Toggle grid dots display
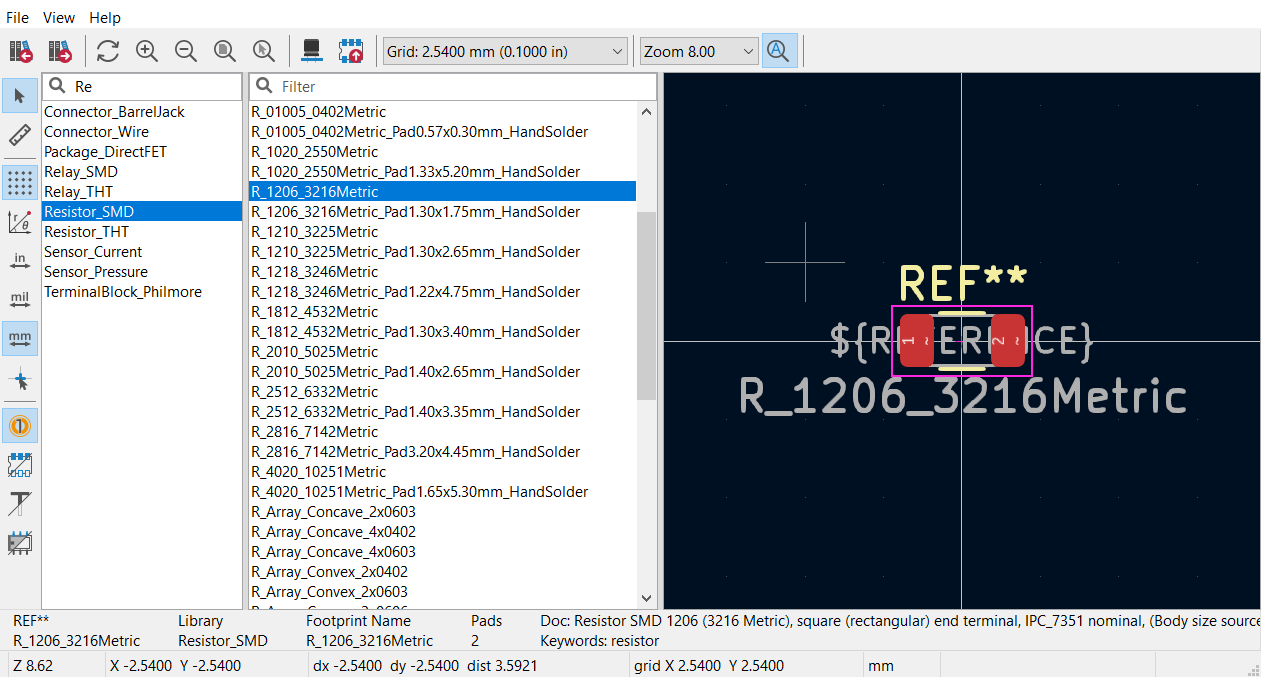Image resolution: width=1261 pixels, height=677 pixels. pyautogui.click(x=20, y=182)
